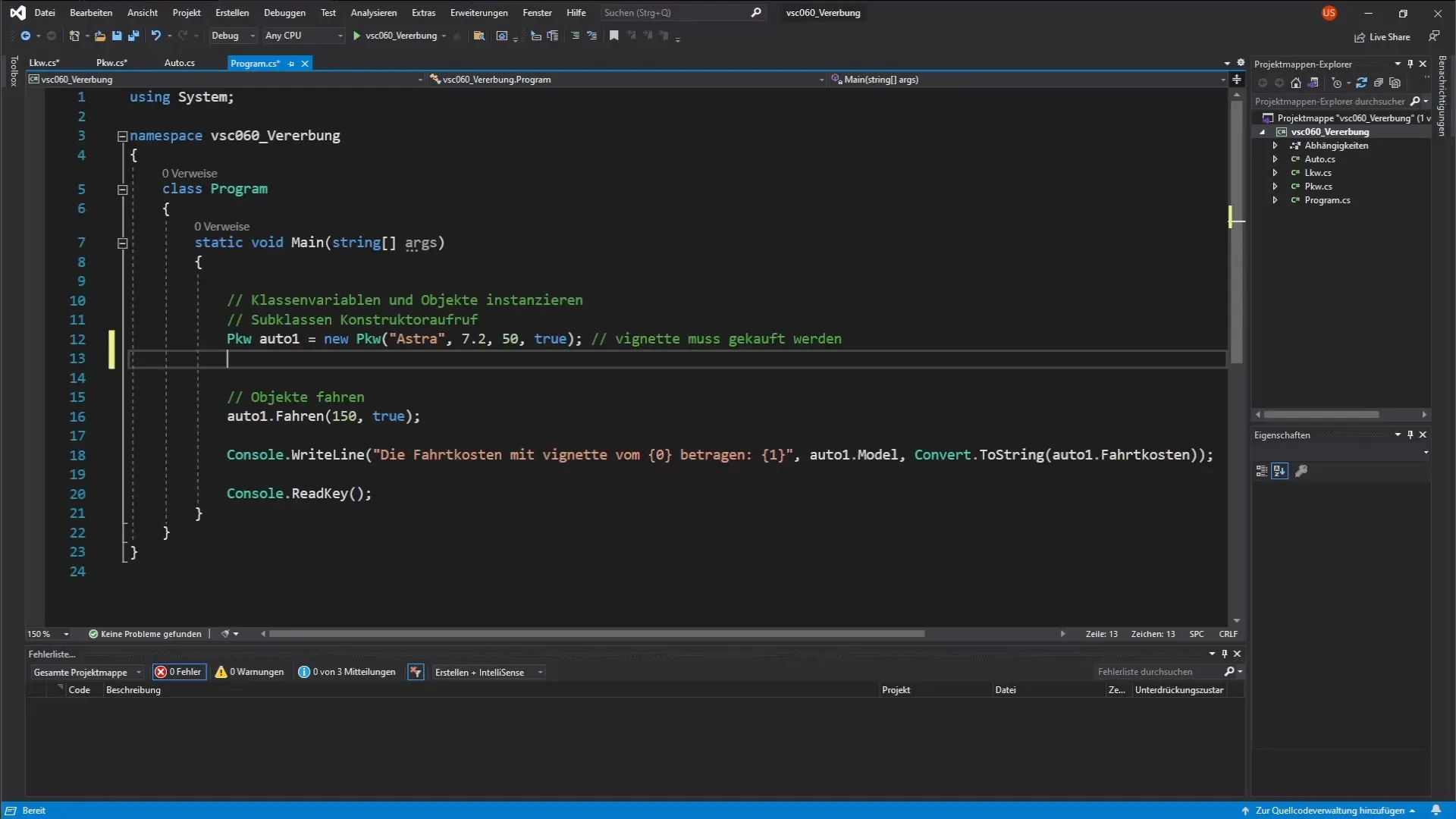
Task: Open the Debuggen menu
Action: coord(284,13)
